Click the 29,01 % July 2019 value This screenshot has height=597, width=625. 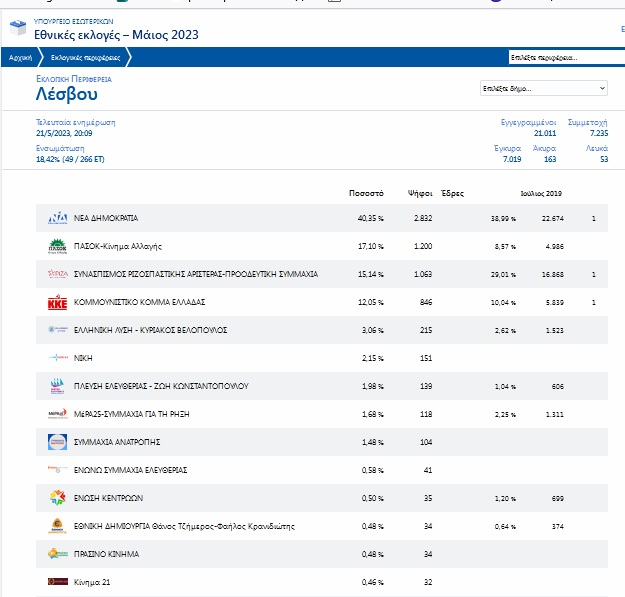(x=503, y=274)
